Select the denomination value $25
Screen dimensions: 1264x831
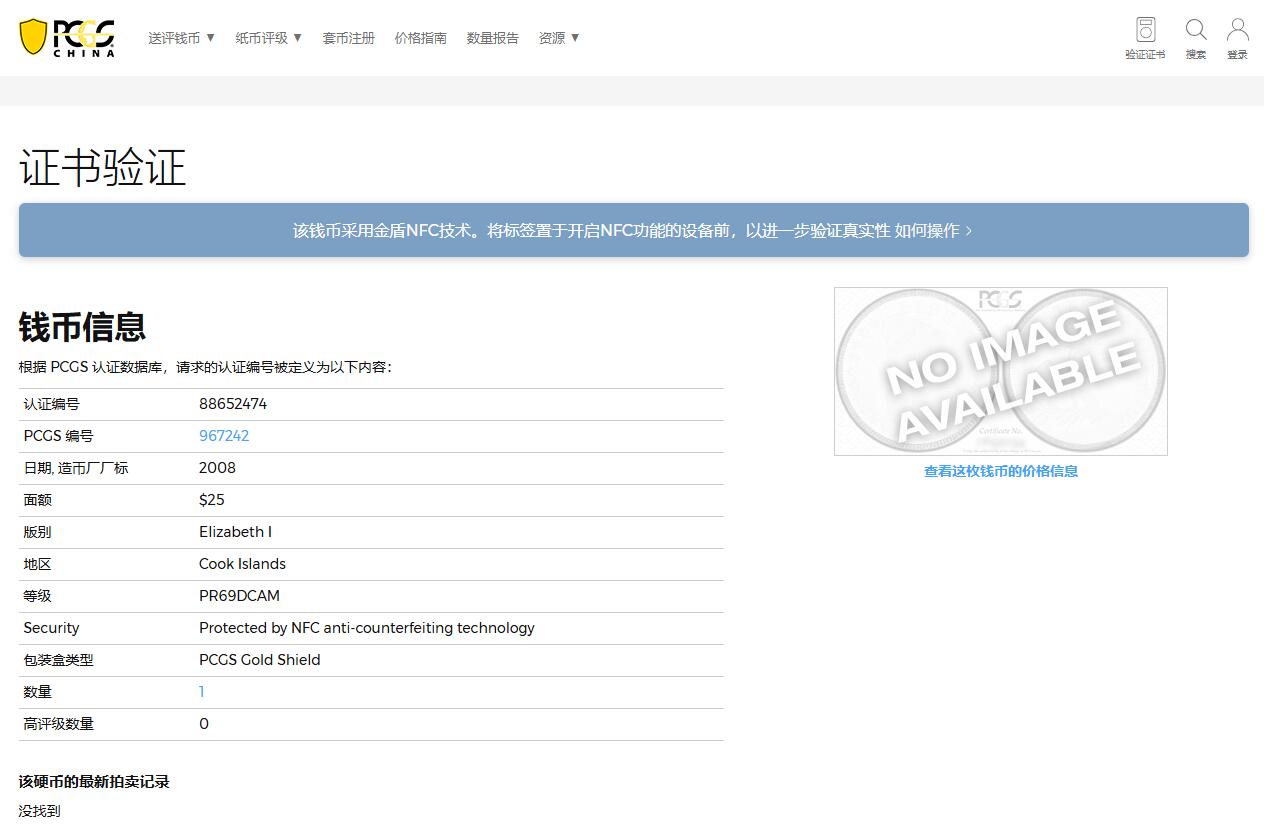coord(212,500)
